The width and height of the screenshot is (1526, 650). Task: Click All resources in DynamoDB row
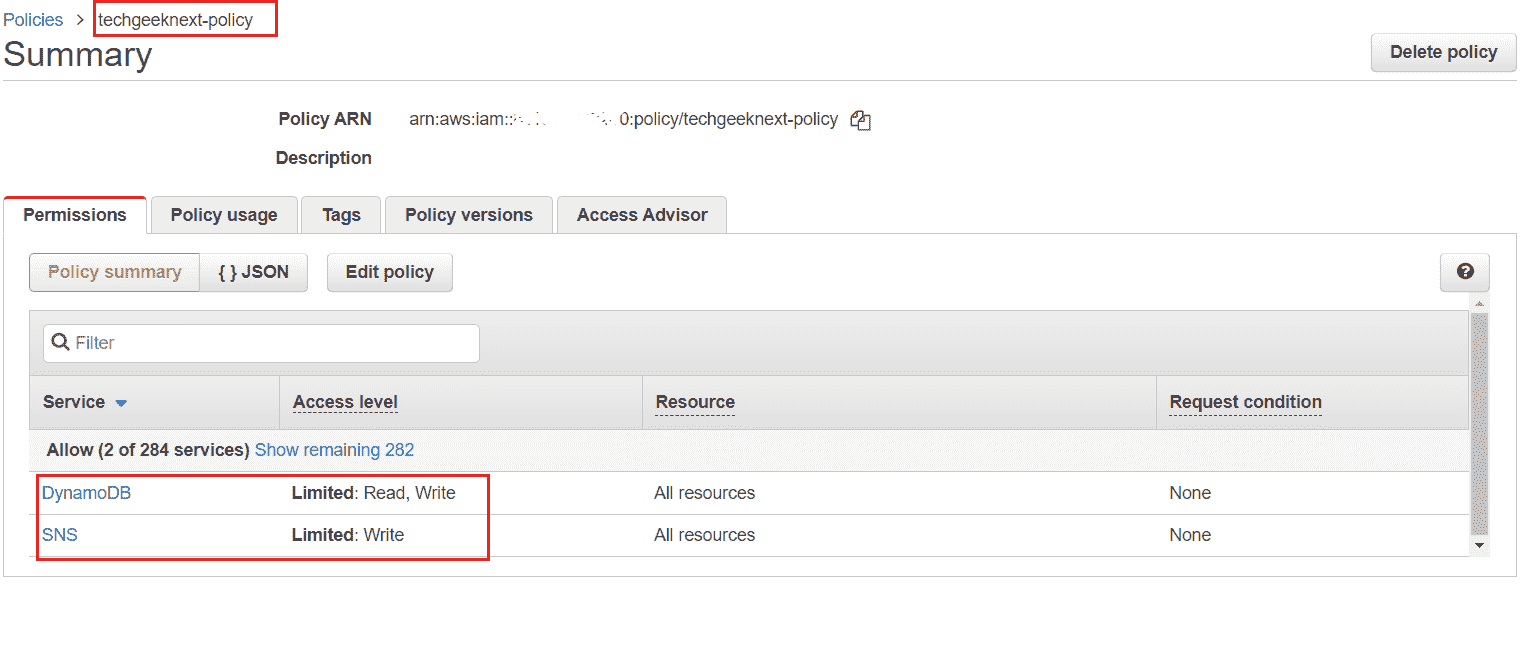tap(704, 493)
